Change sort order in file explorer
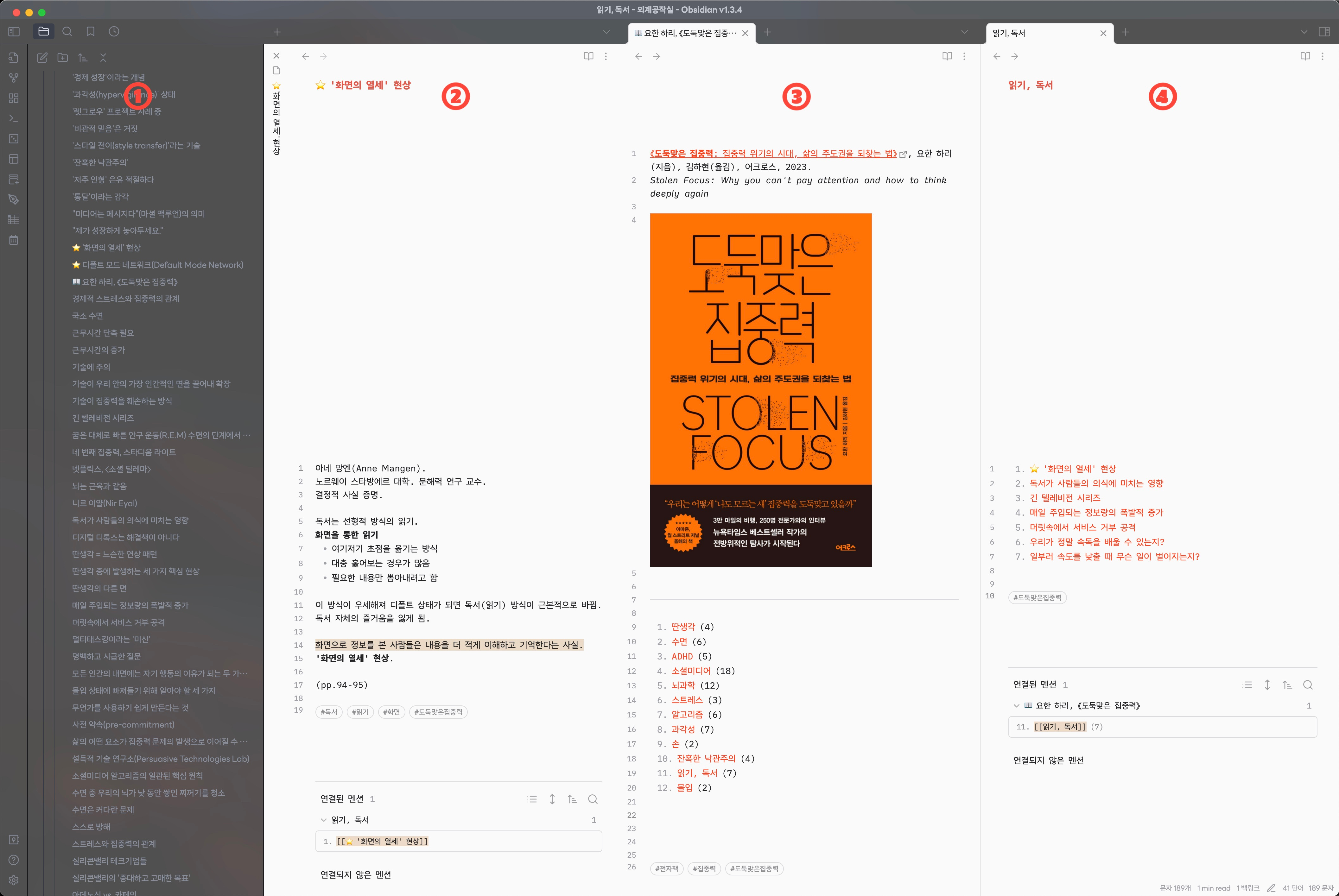 (83, 58)
